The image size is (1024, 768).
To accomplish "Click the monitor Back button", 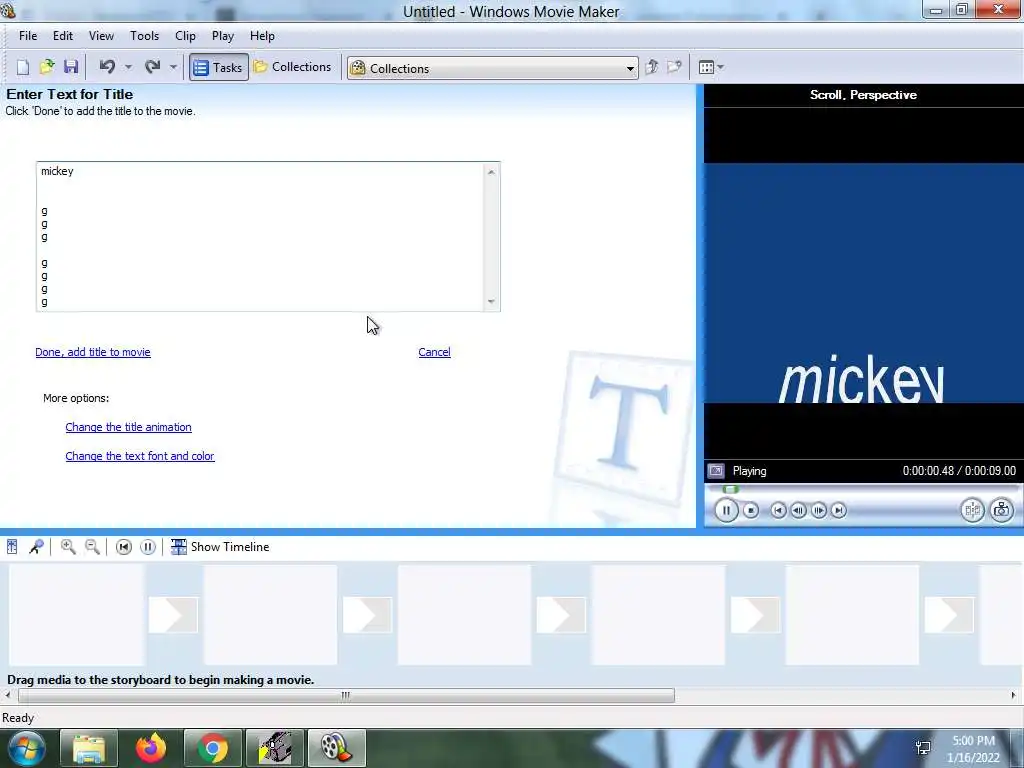I will coord(778,510).
